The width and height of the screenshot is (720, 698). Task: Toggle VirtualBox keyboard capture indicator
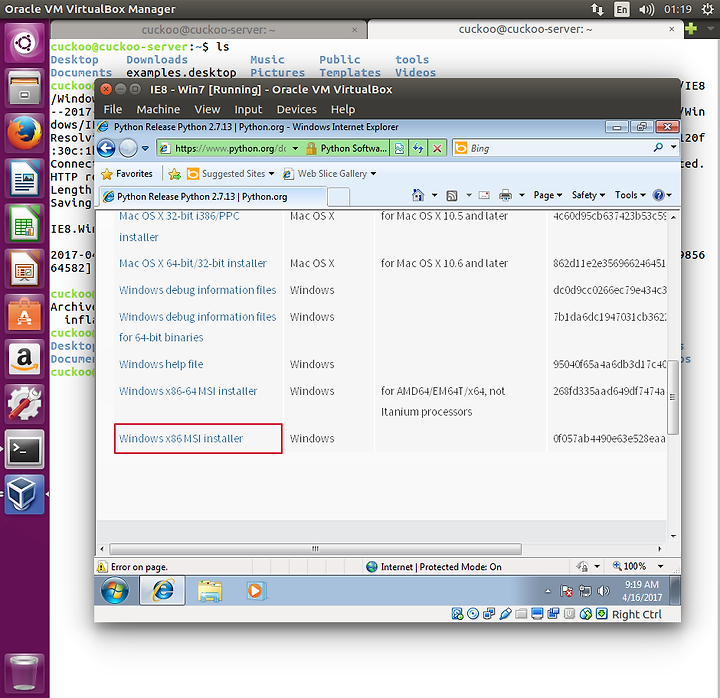[602, 614]
